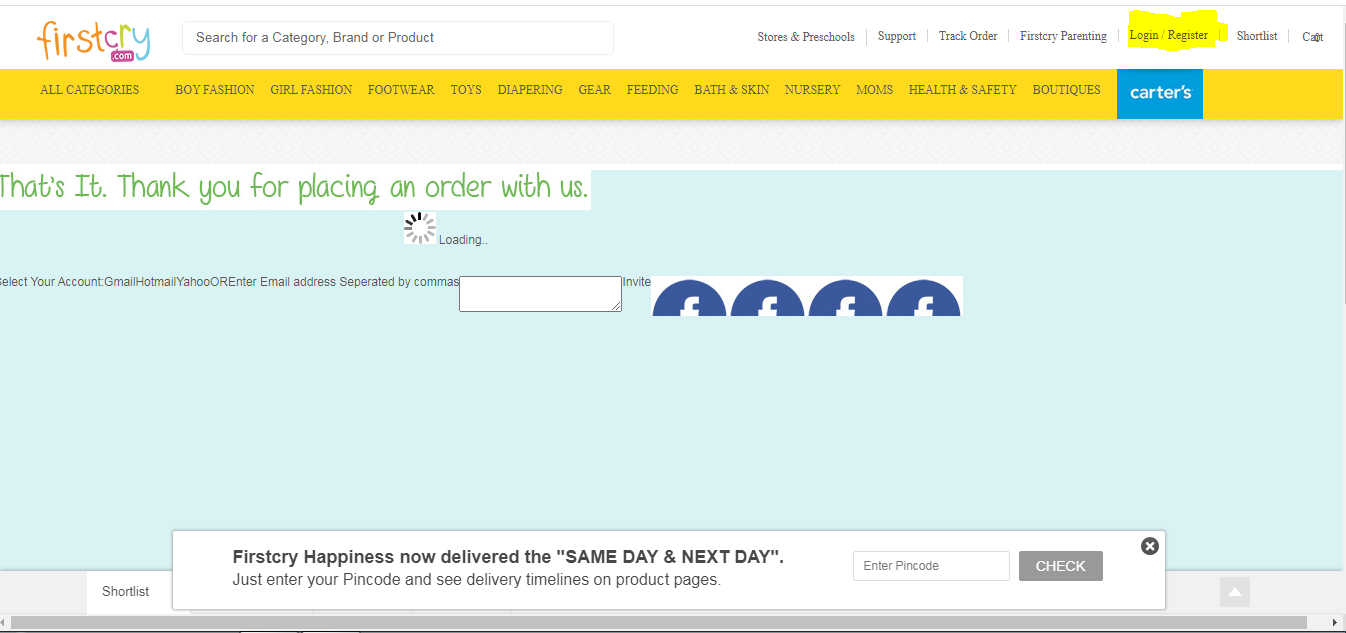
Task: Click the Enter Pincode field
Action: [x=931, y=566]
